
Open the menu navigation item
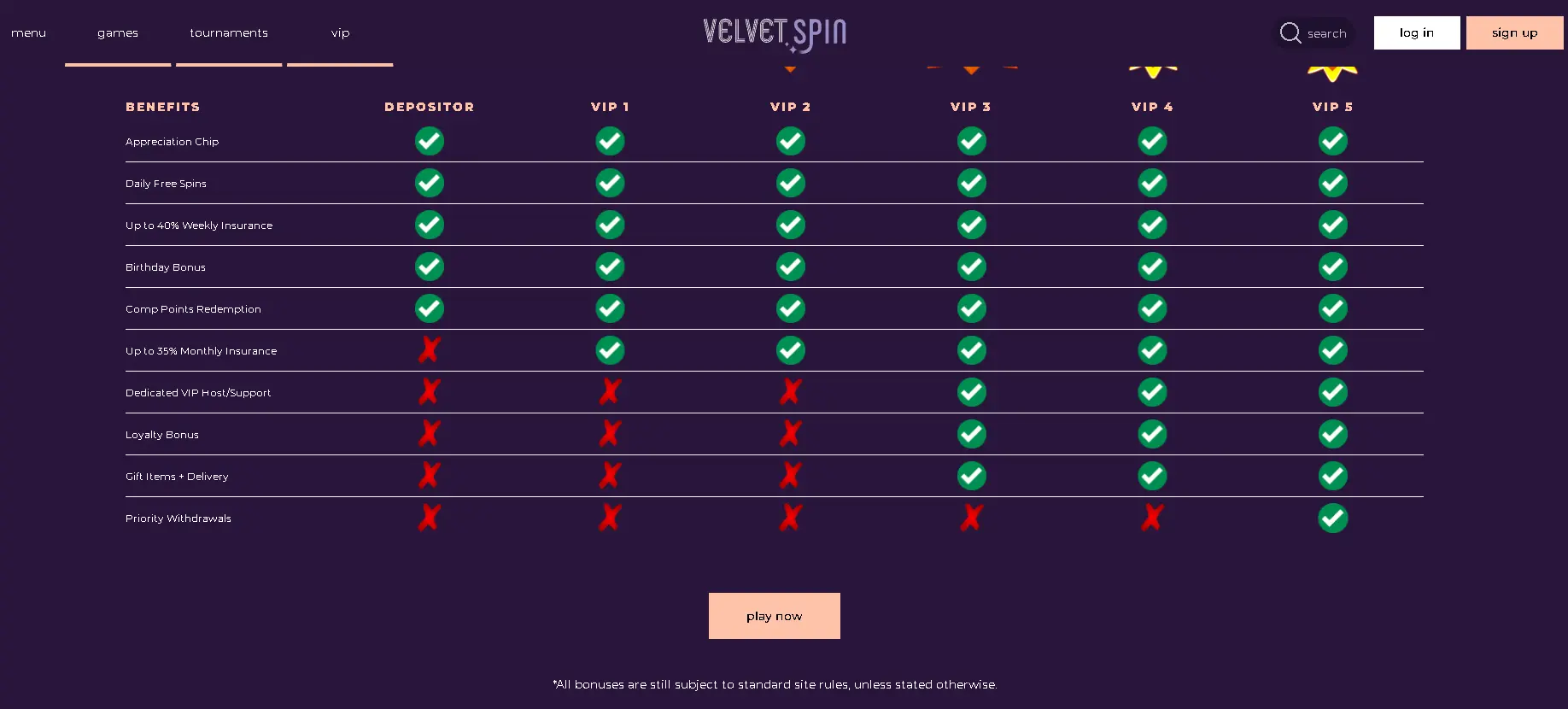[28, 32]
